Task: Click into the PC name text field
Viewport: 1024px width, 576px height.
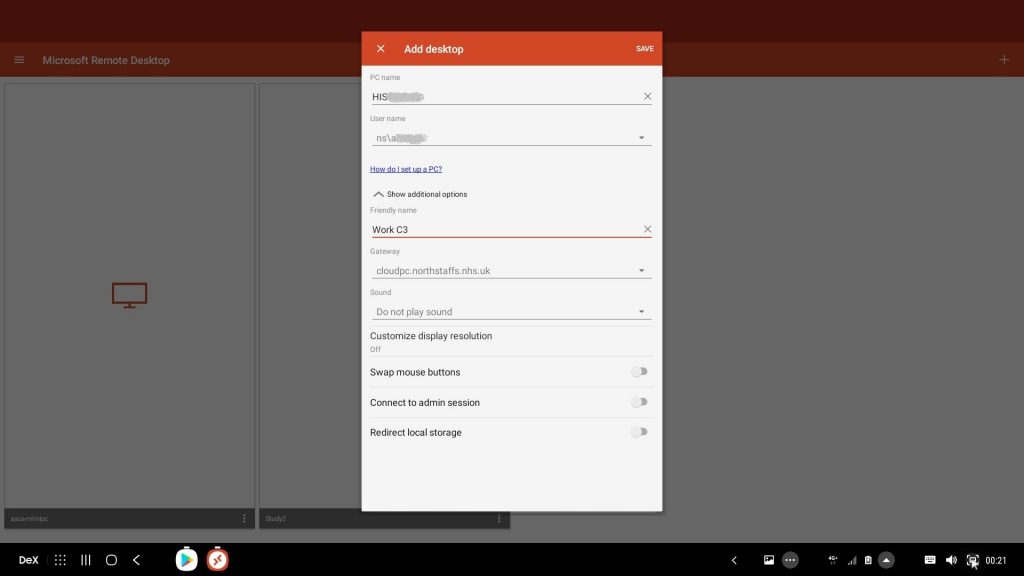Action: coord(500,97)
